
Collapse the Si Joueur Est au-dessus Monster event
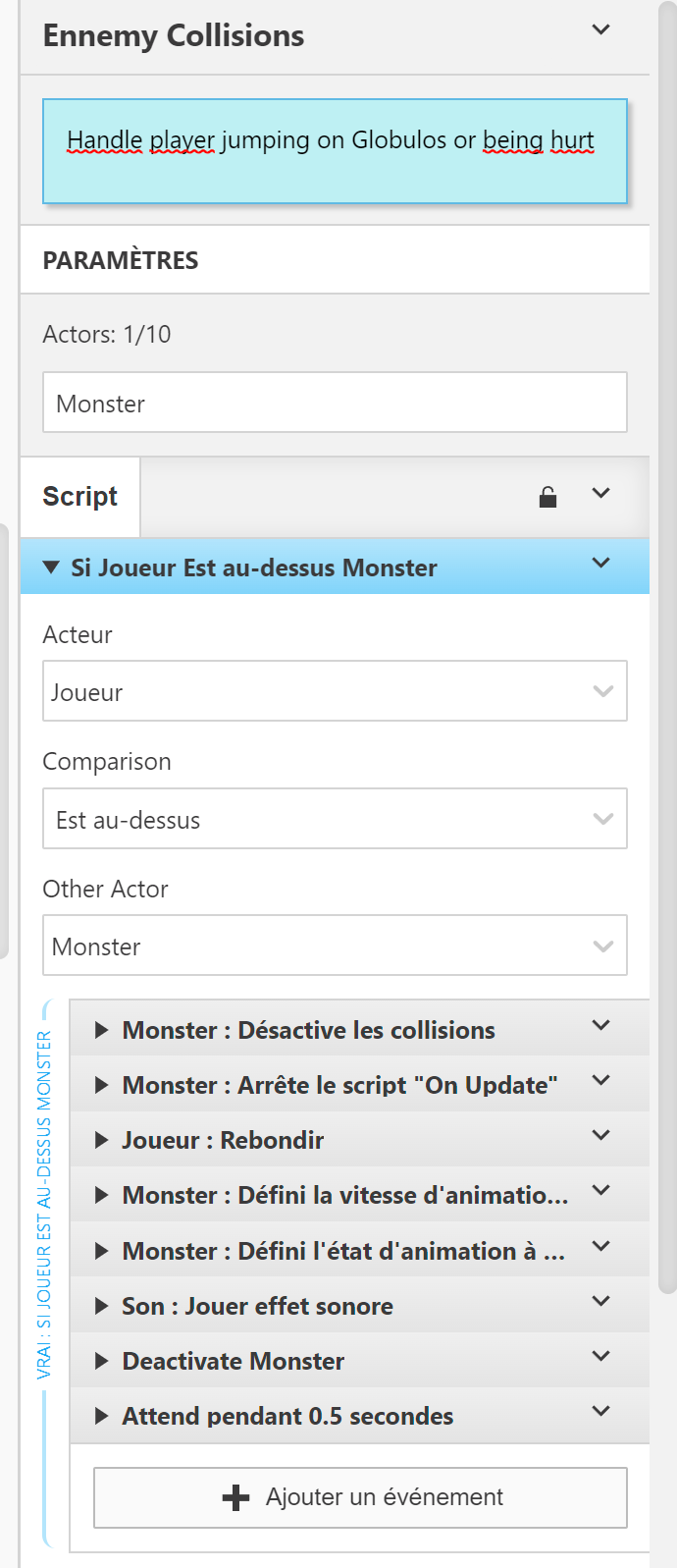[51, 568]
